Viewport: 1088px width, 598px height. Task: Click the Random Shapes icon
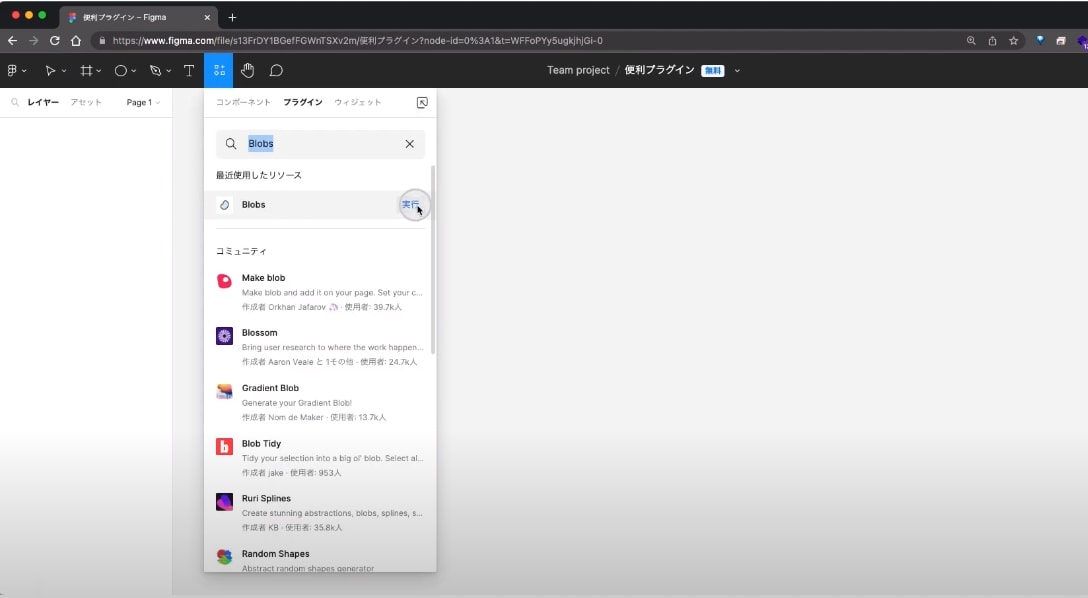(x=224, y=556)
